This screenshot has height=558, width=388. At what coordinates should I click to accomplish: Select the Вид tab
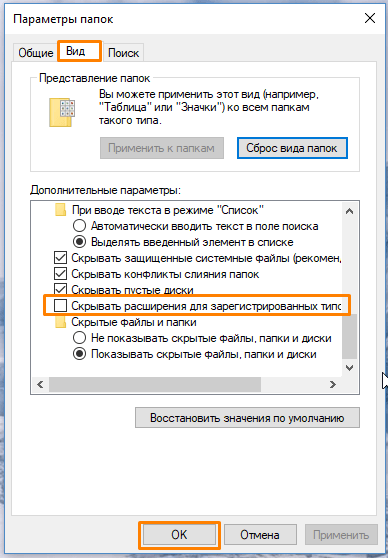click(x=79, y=51)
